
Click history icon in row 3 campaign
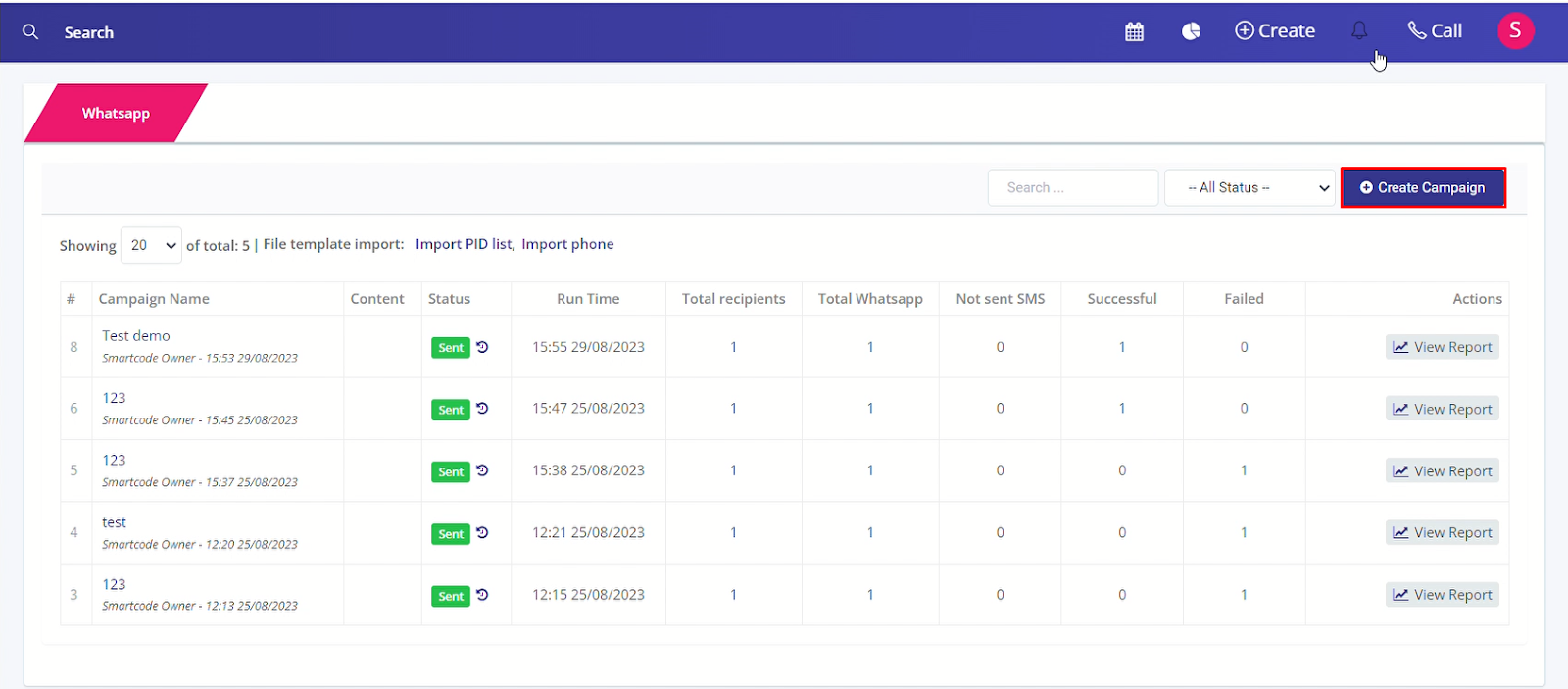pos(482,594)
